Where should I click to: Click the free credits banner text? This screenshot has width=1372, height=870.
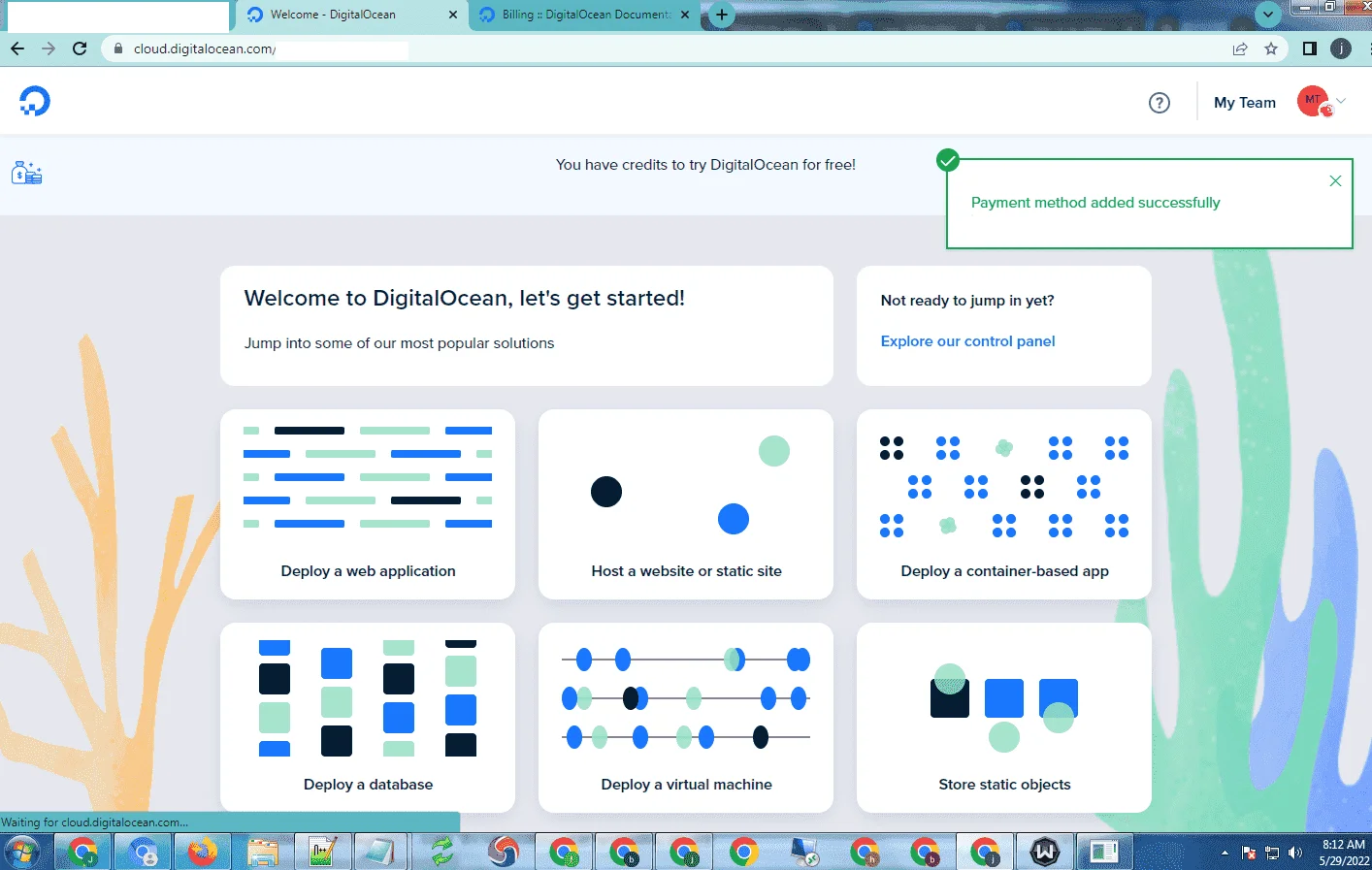(705, 165)
